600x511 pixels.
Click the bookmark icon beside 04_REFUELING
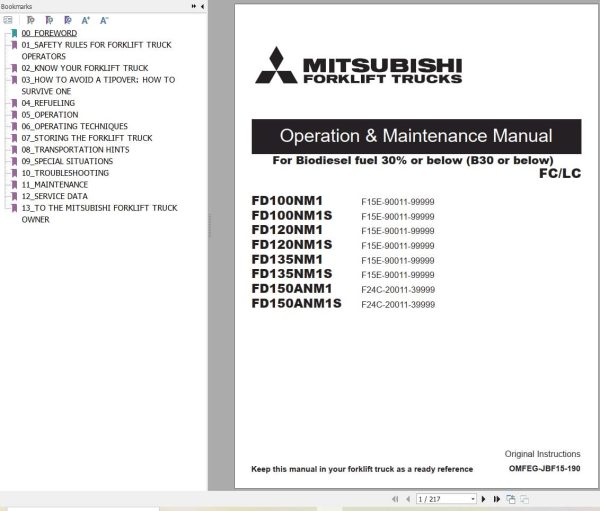(14, 103)
